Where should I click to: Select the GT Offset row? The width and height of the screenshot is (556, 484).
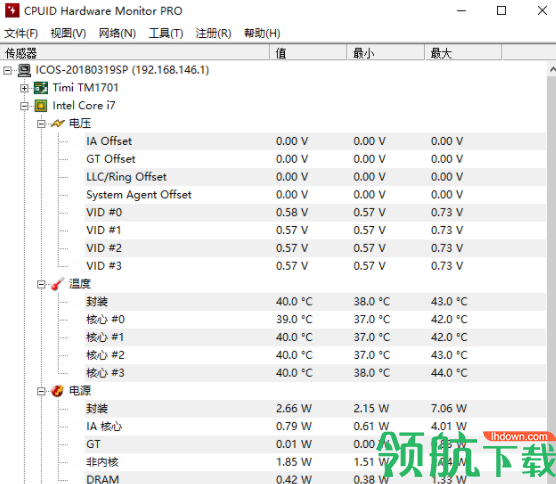click(315, 159)
